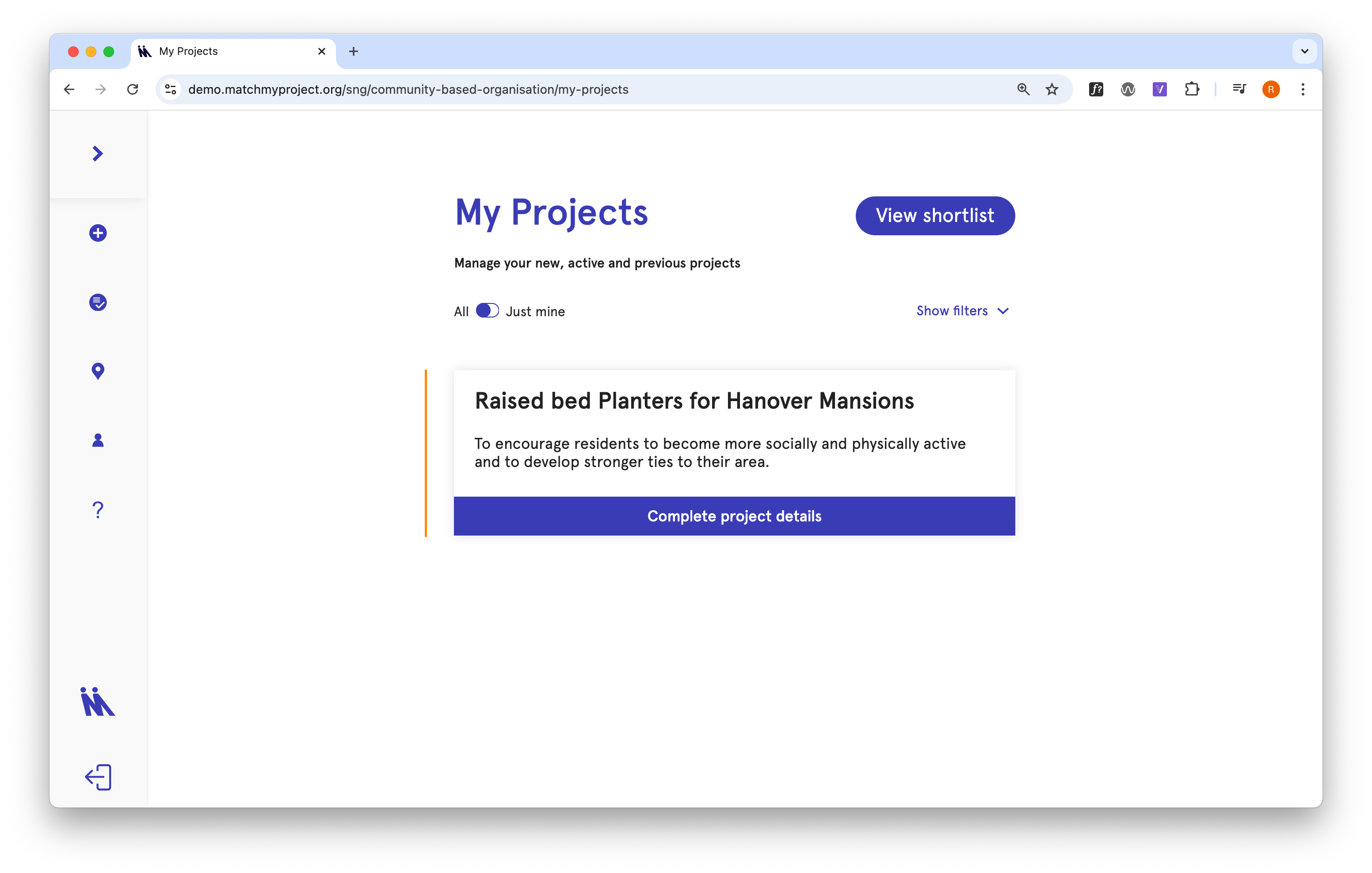This screenshot has height=873, width=1372.
Task: Open the Chrome three-dot menu
Action: pos(1303,89)
